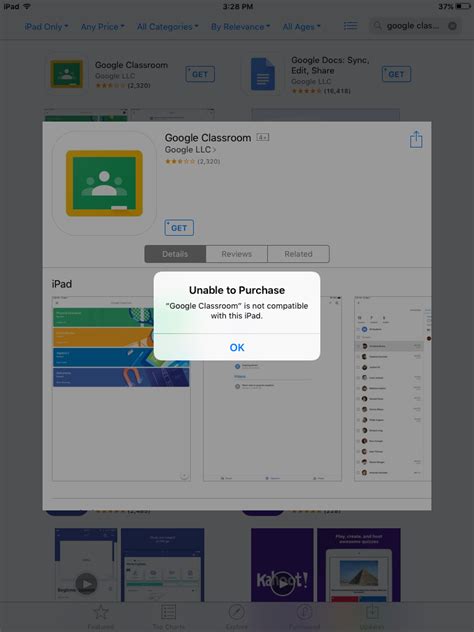
Task: Open the Explore tab compass icon
Action: pyautogui.click(x=237, y=617)
